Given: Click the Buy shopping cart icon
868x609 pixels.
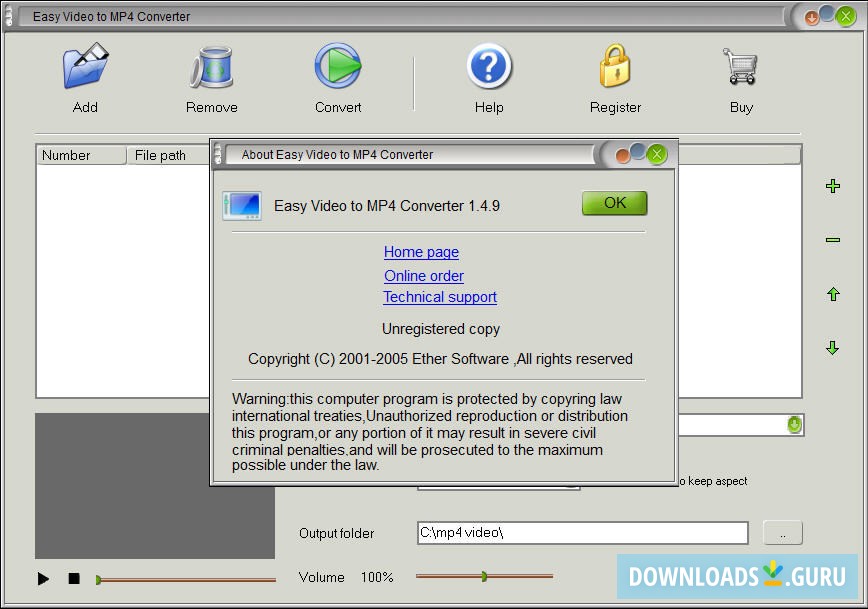Looking at the screenshot, I should click(741, 66).
